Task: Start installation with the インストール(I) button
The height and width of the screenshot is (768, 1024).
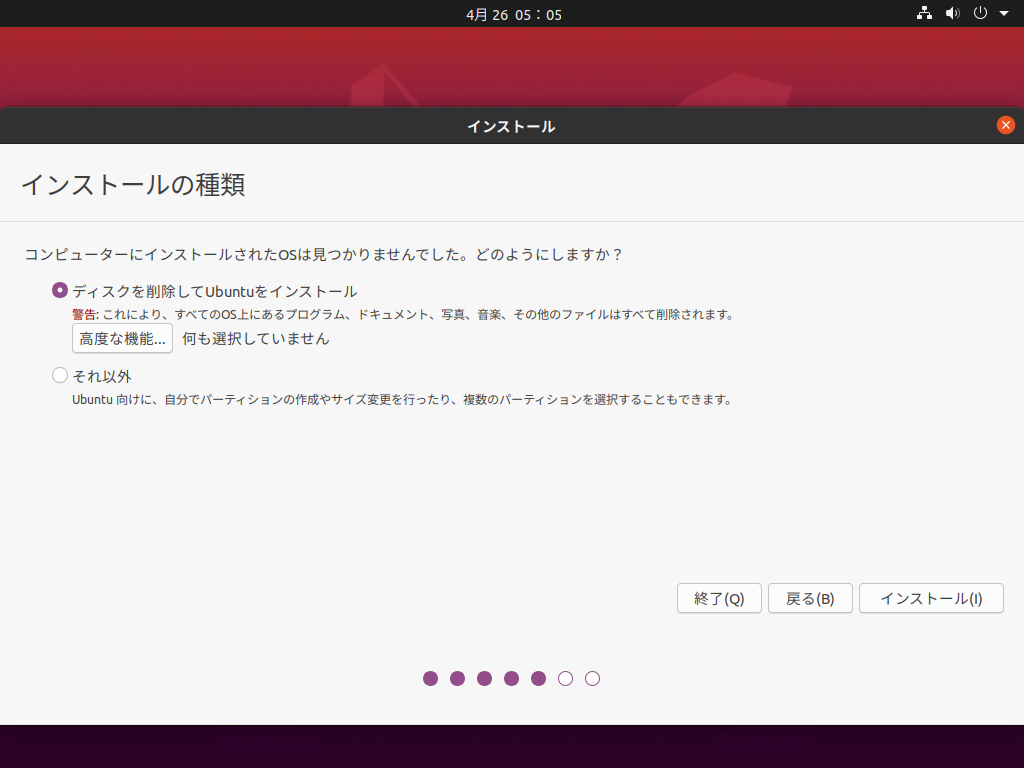Action: click(931, 598)
